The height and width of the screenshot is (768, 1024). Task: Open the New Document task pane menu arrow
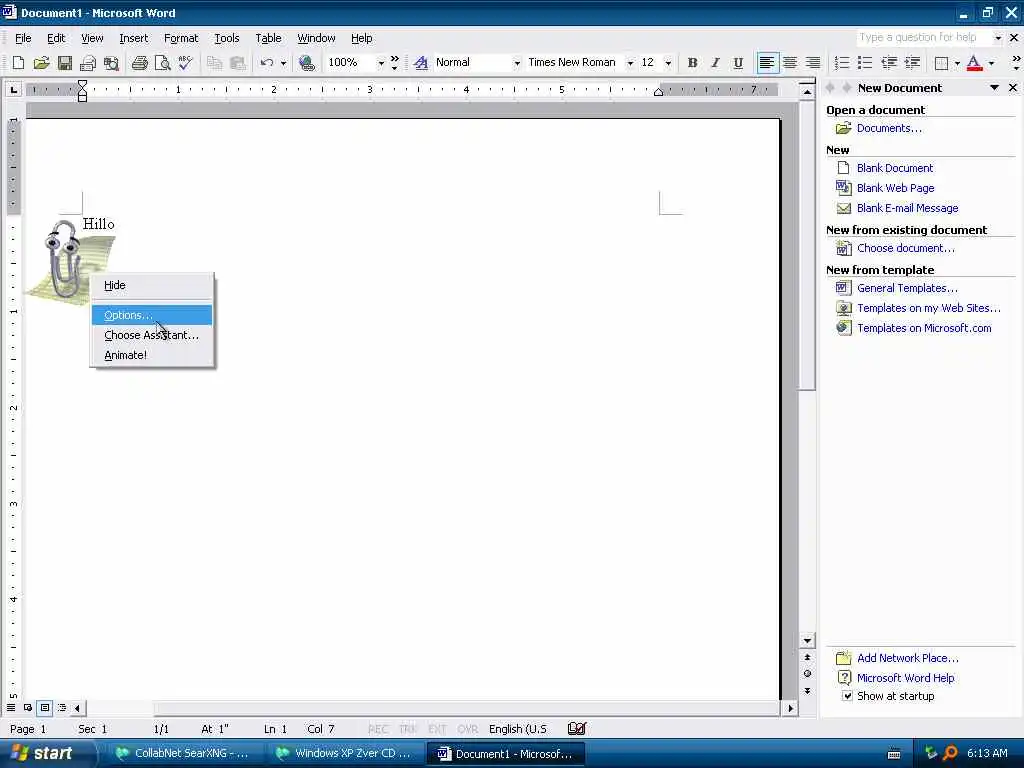(x=994, y=88)
